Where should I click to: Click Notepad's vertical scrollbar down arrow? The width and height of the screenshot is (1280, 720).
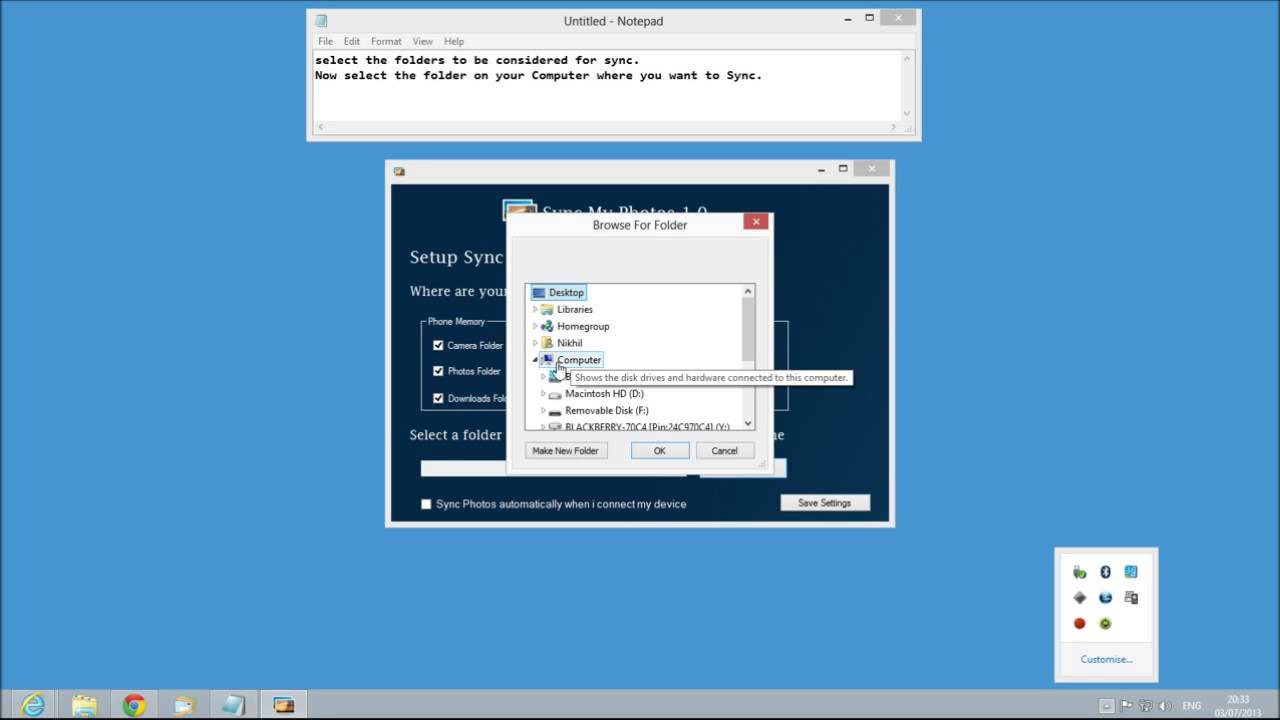coord(907,114)
